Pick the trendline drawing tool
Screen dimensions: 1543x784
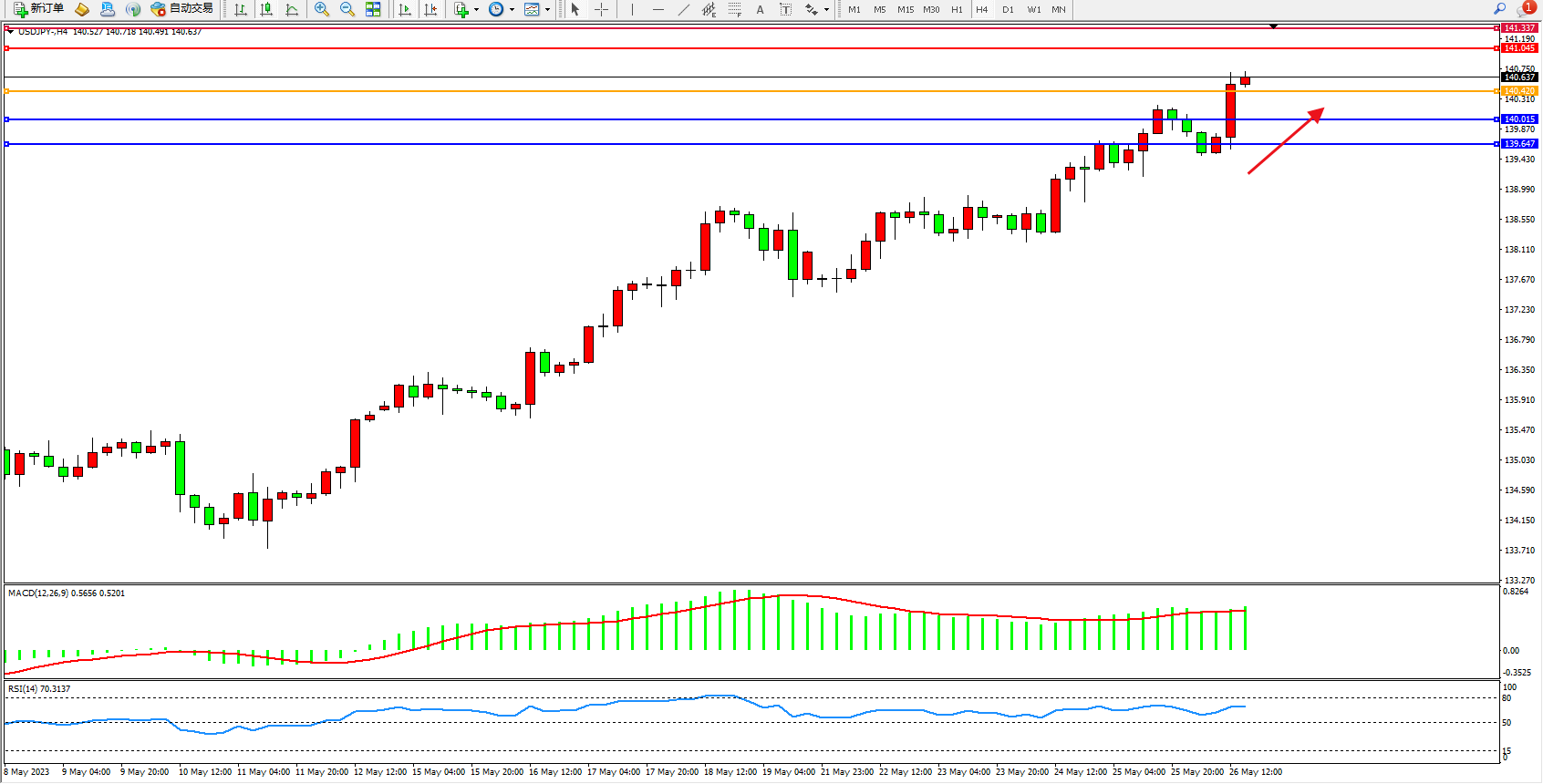click(x=684, y=9)
